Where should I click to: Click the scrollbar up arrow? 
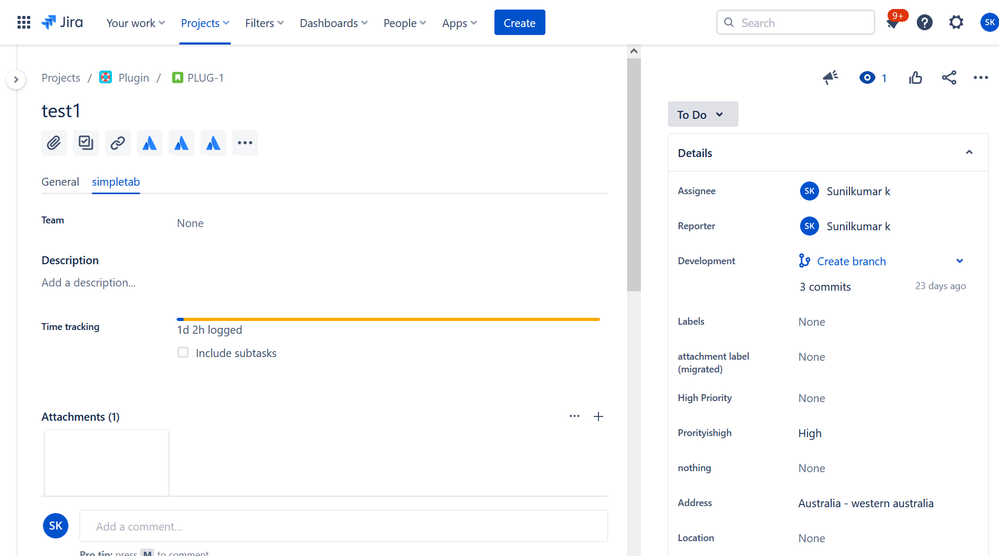pos(633,51)
